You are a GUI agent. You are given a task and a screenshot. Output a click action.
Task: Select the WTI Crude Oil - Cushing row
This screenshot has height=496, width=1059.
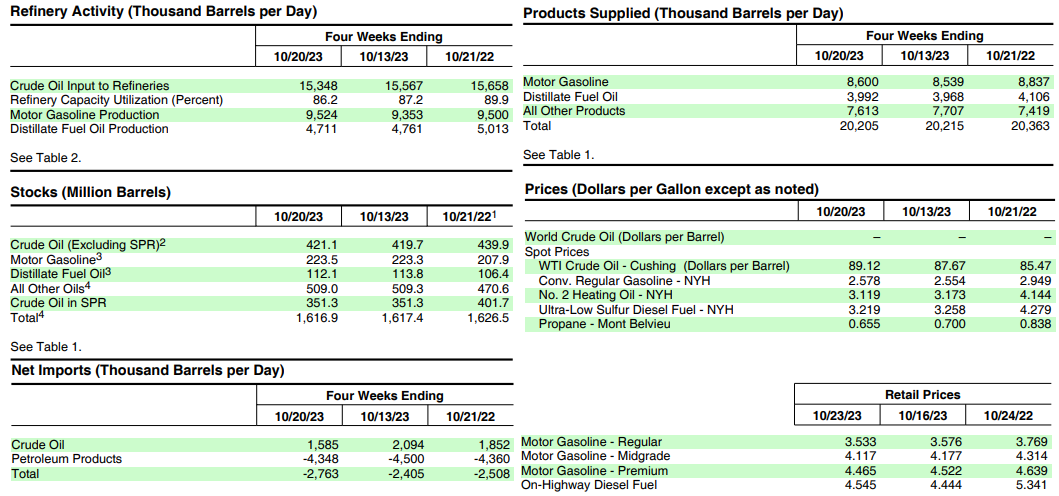(x=788, y=266)
